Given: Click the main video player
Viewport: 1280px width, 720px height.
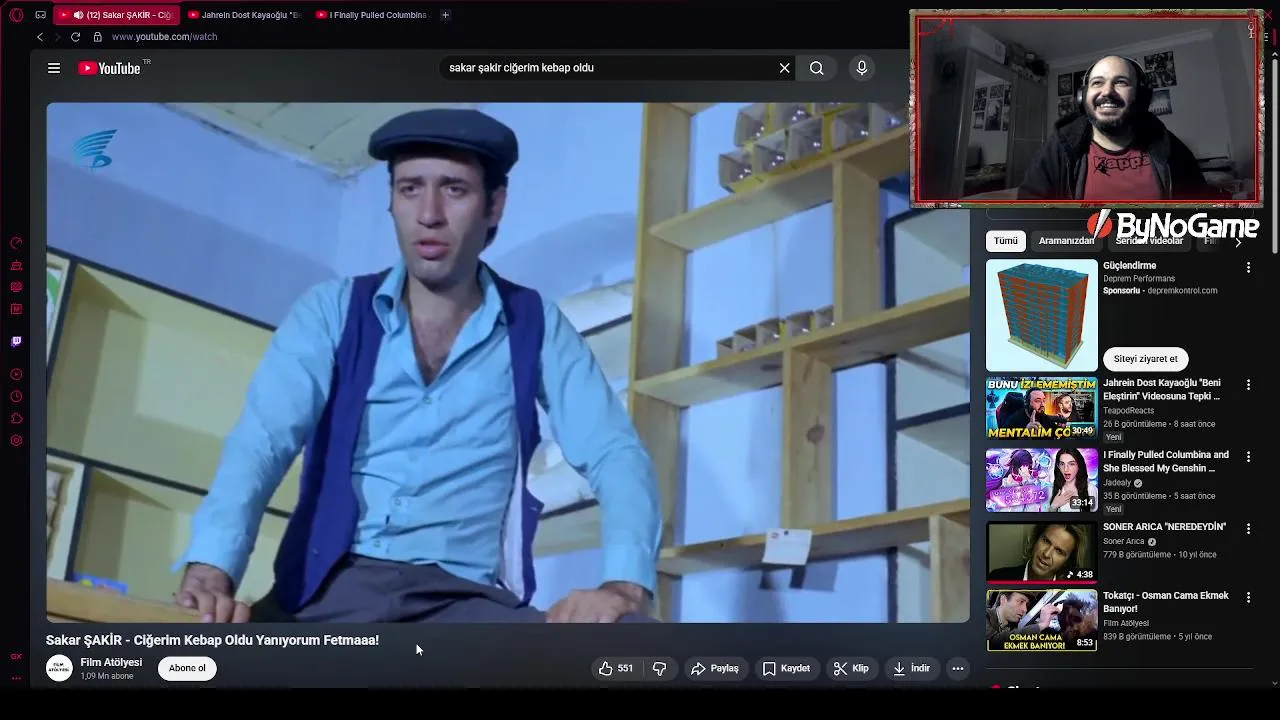Looking at the screenshot, I should pyautogui.click(x=507, y=362).
